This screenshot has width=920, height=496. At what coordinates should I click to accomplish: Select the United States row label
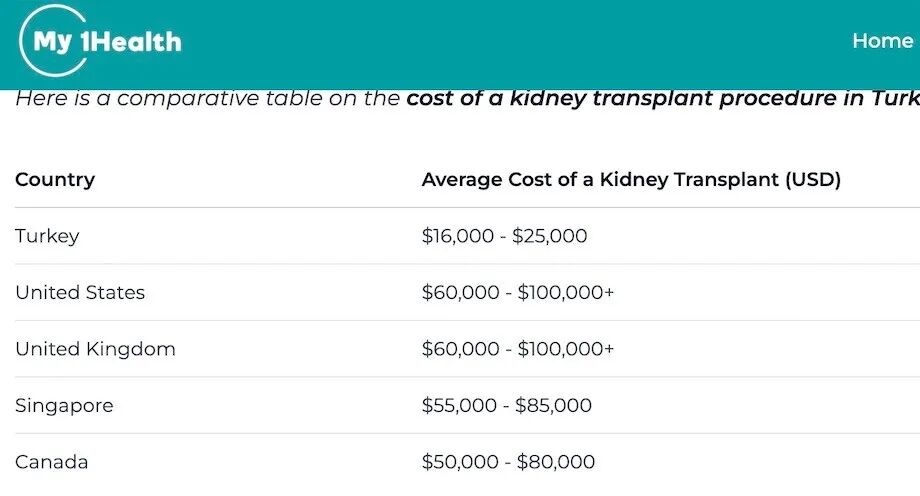(80, 292)
